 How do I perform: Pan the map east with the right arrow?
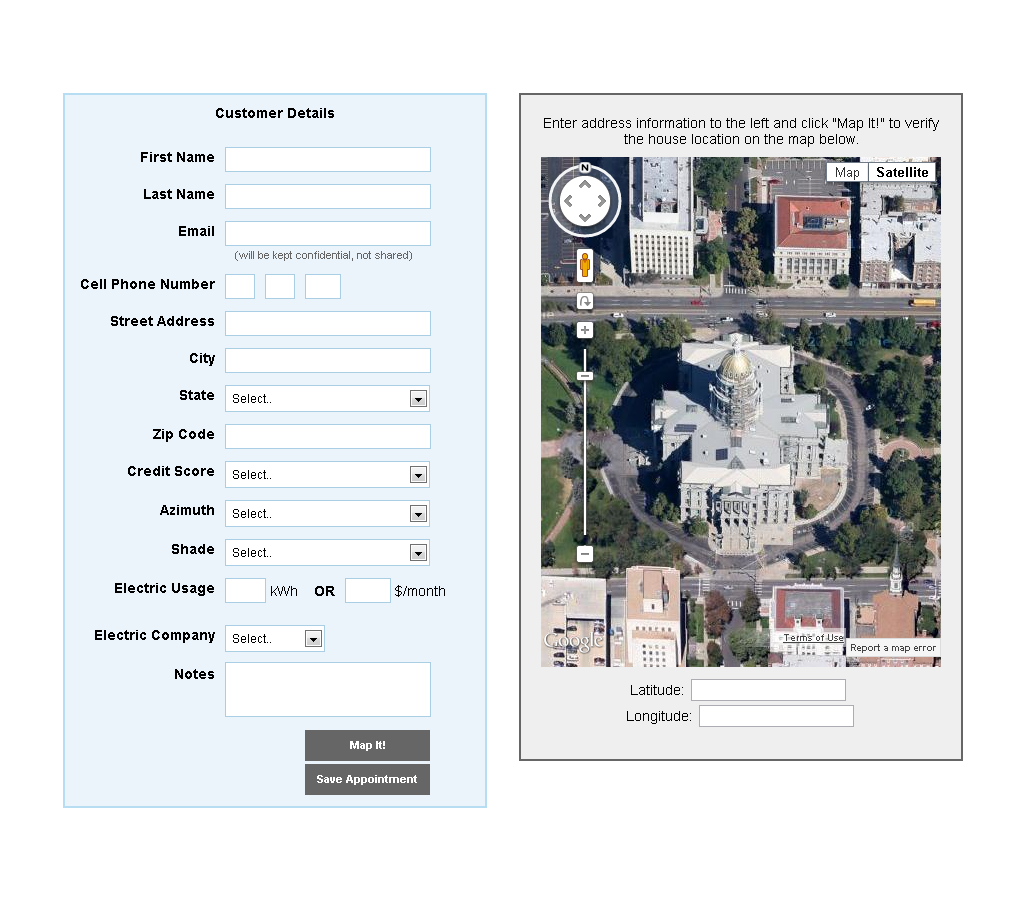click(x=601, y=201)
